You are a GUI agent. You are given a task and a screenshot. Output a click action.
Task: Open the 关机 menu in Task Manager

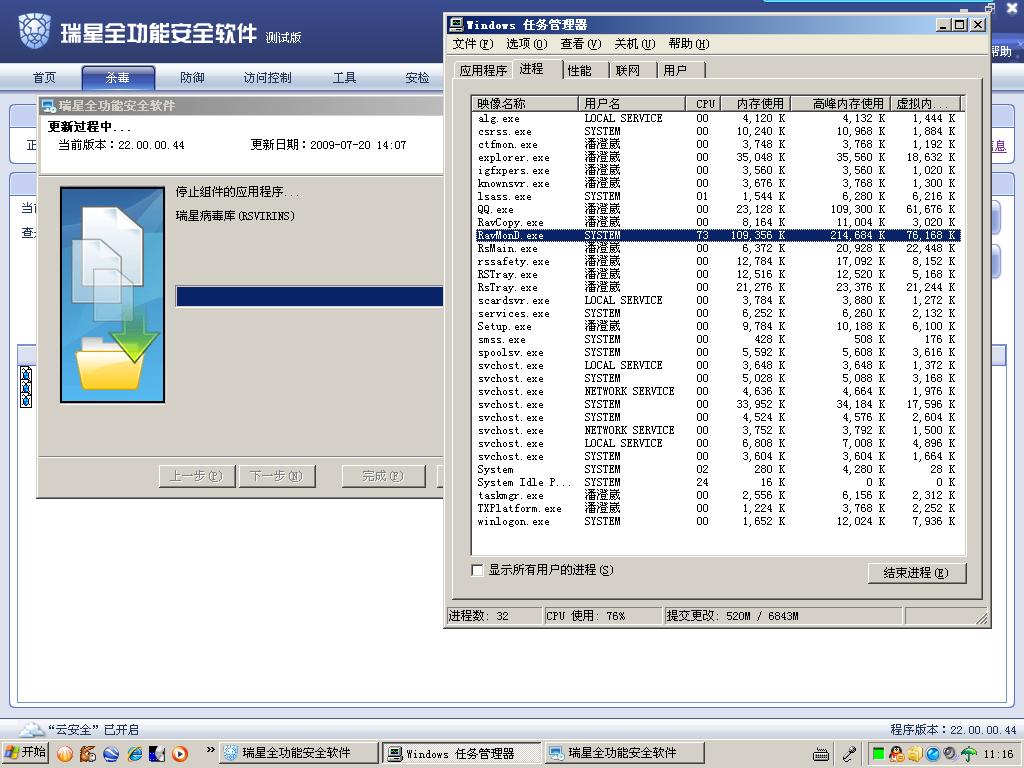(634, 44)
